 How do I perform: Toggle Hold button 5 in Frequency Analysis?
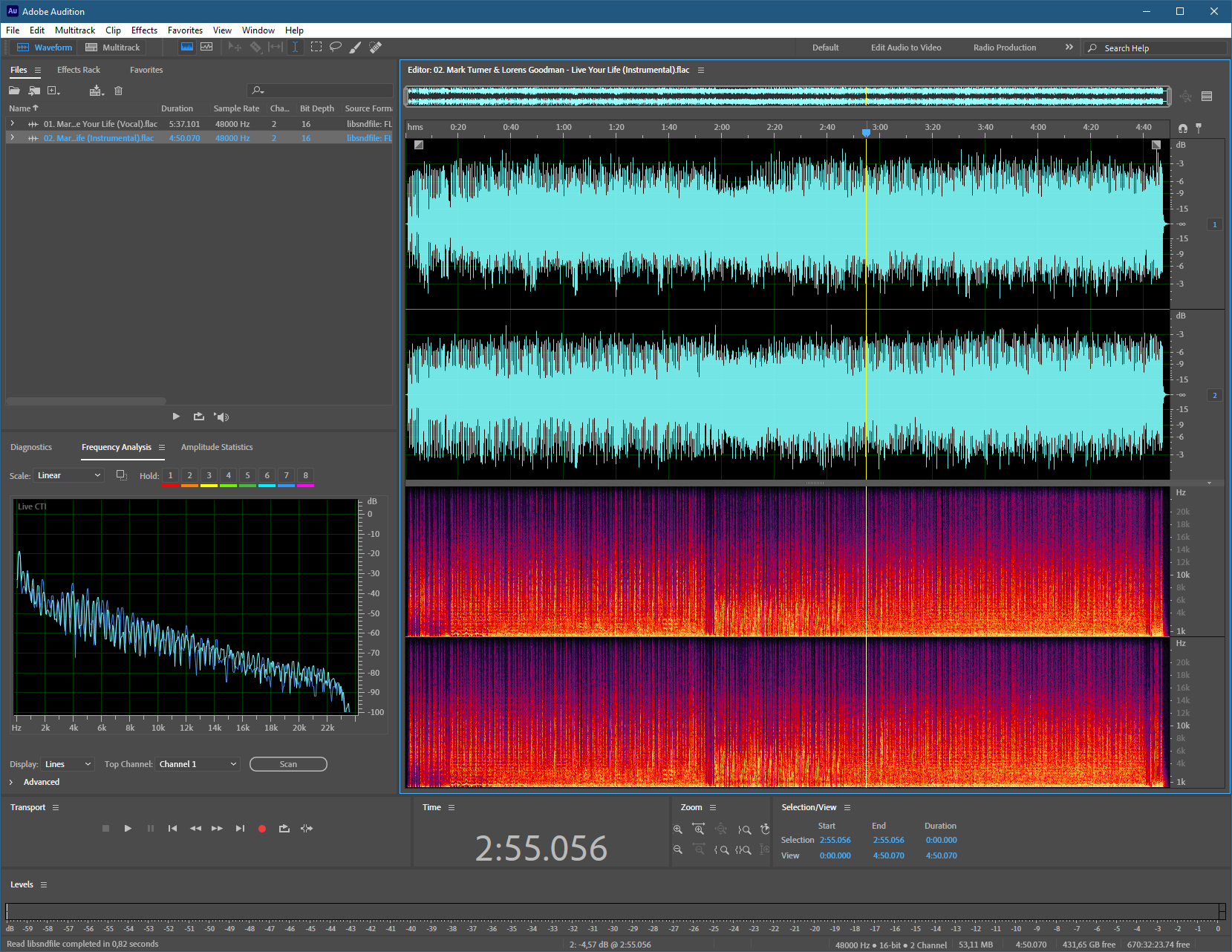point(247,476)
